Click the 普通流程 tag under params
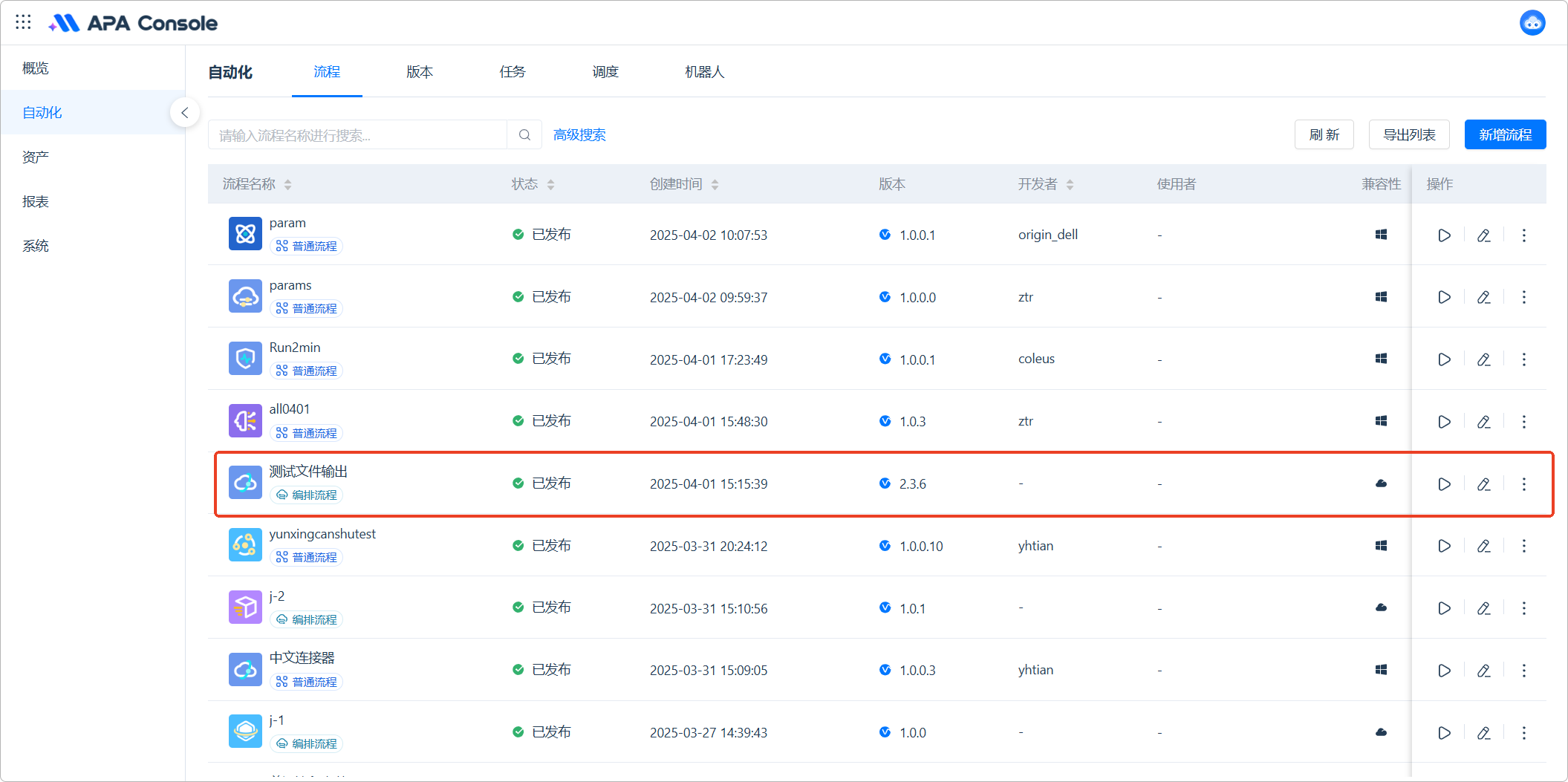1568x782 pixels. tap(306, 308)
